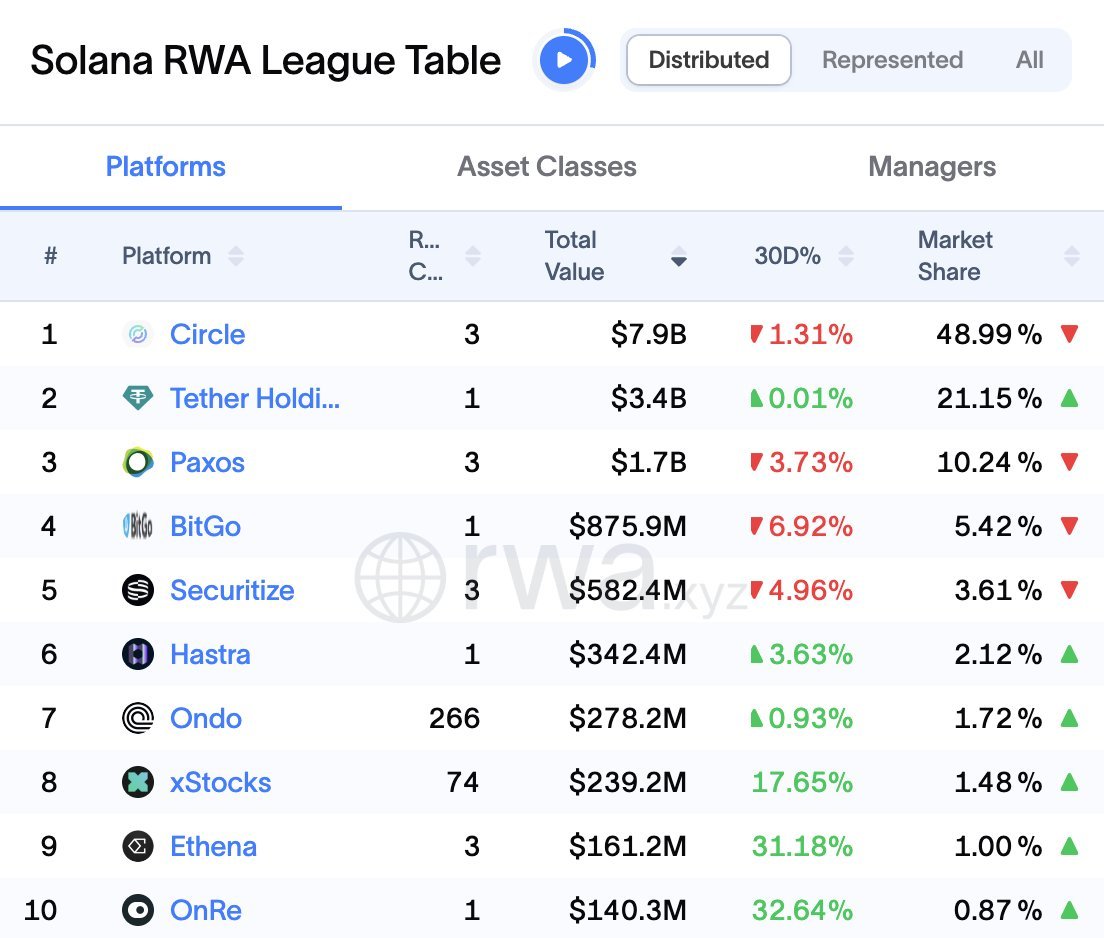Click Tether's $3.4B total value
1104x938 pixels.
click(648, 398)
